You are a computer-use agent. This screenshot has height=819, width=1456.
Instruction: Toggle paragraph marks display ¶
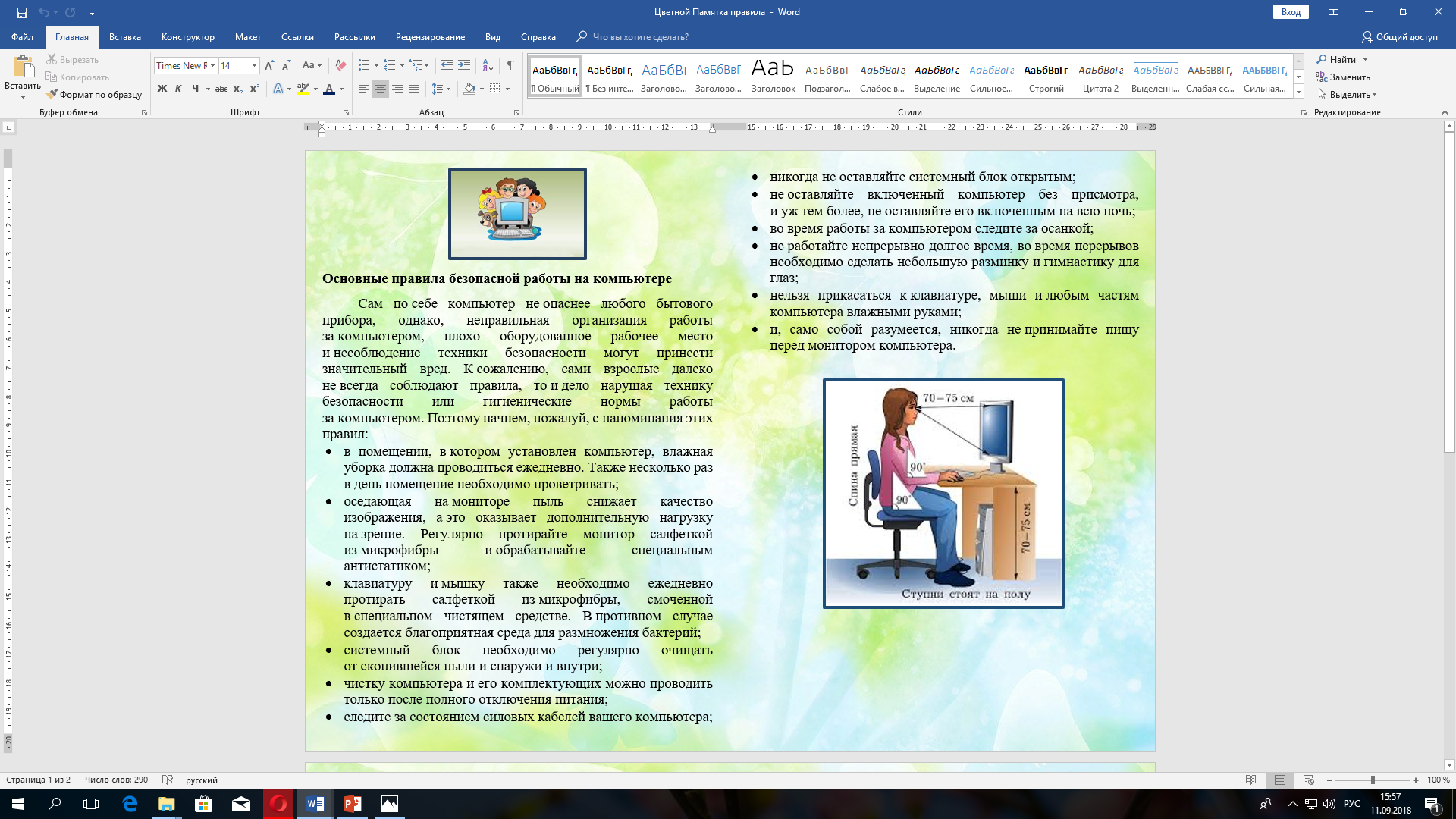511,65
